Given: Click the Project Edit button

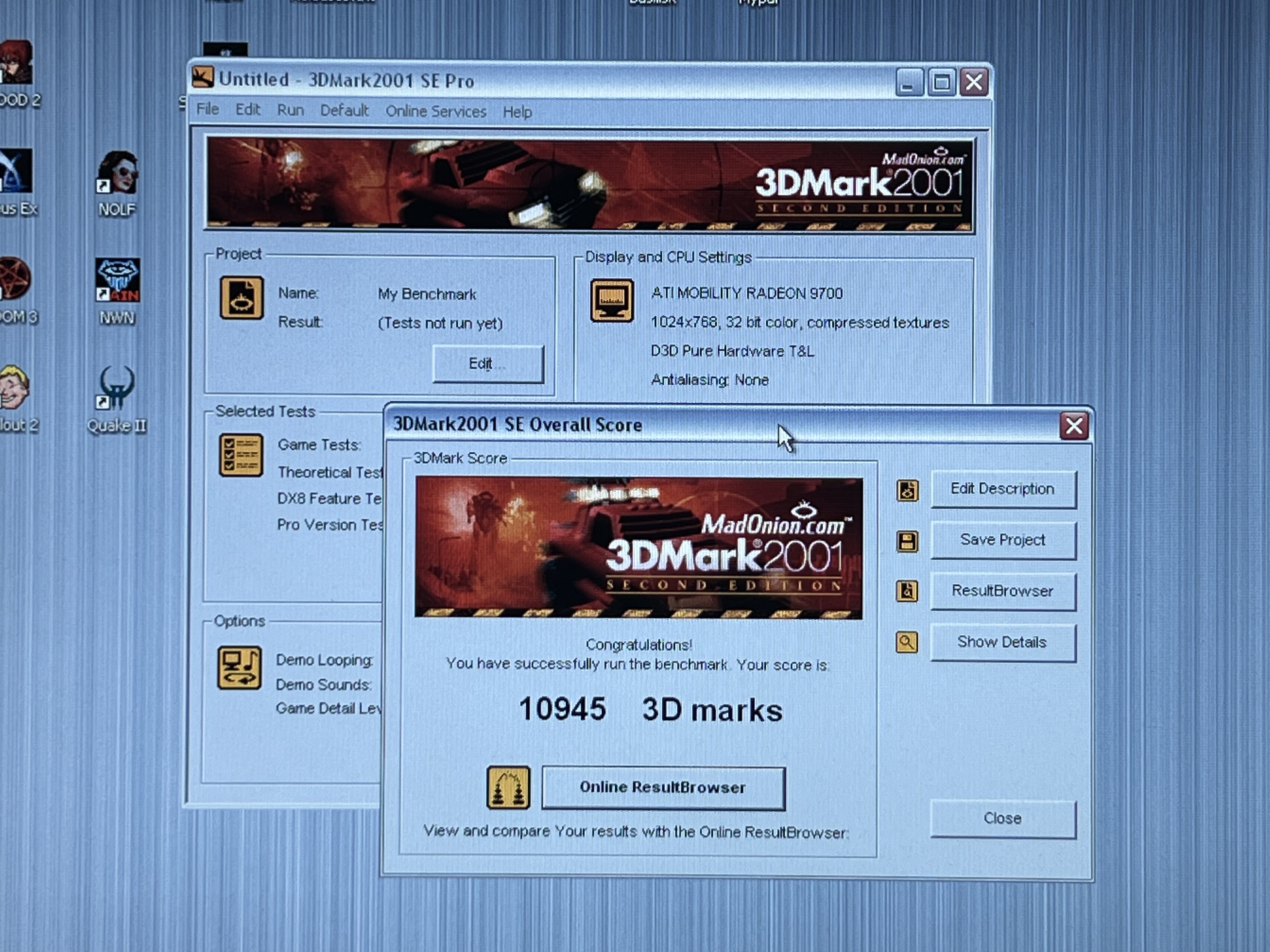Looking at the screenshot, I should [x=488, y=364].
